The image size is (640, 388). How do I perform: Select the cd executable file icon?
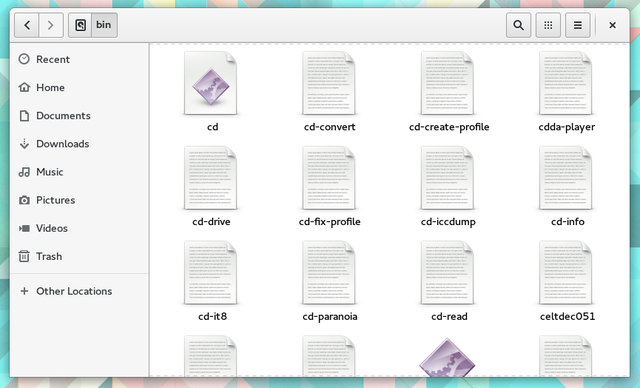pyautogui.click(x=211, y=83)
